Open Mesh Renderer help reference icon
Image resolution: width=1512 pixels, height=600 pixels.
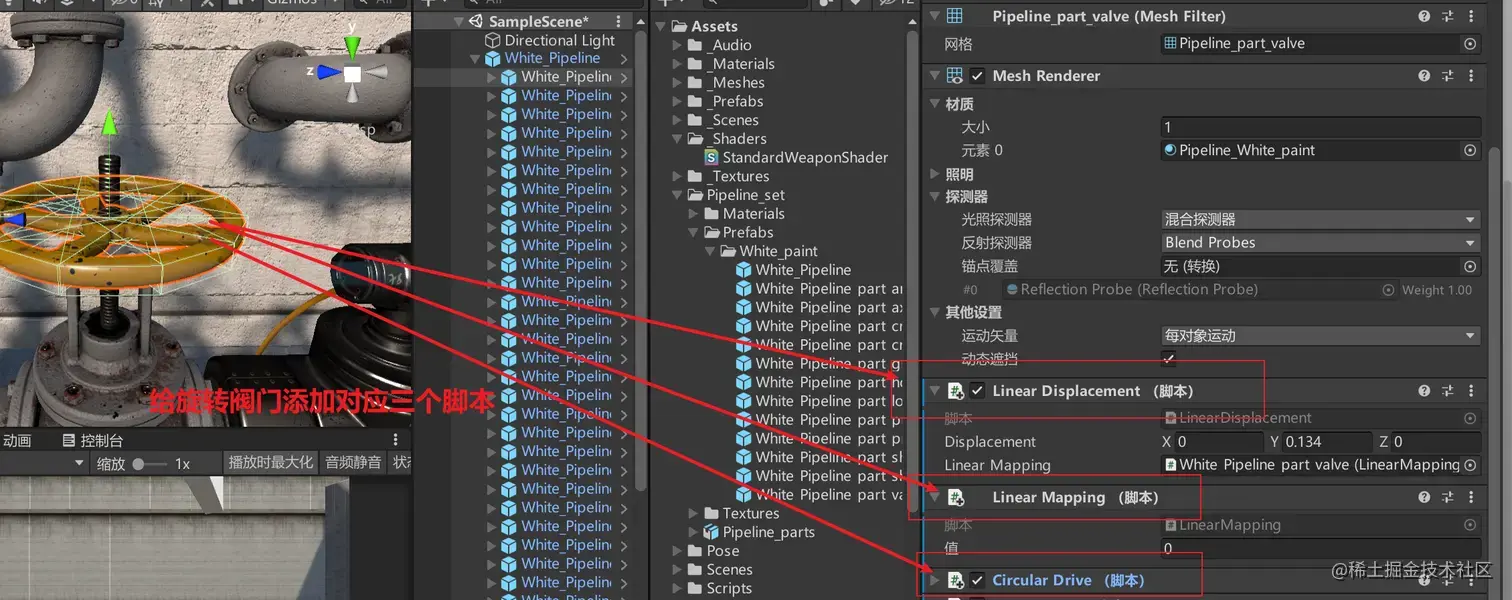tap(1424, 76)
